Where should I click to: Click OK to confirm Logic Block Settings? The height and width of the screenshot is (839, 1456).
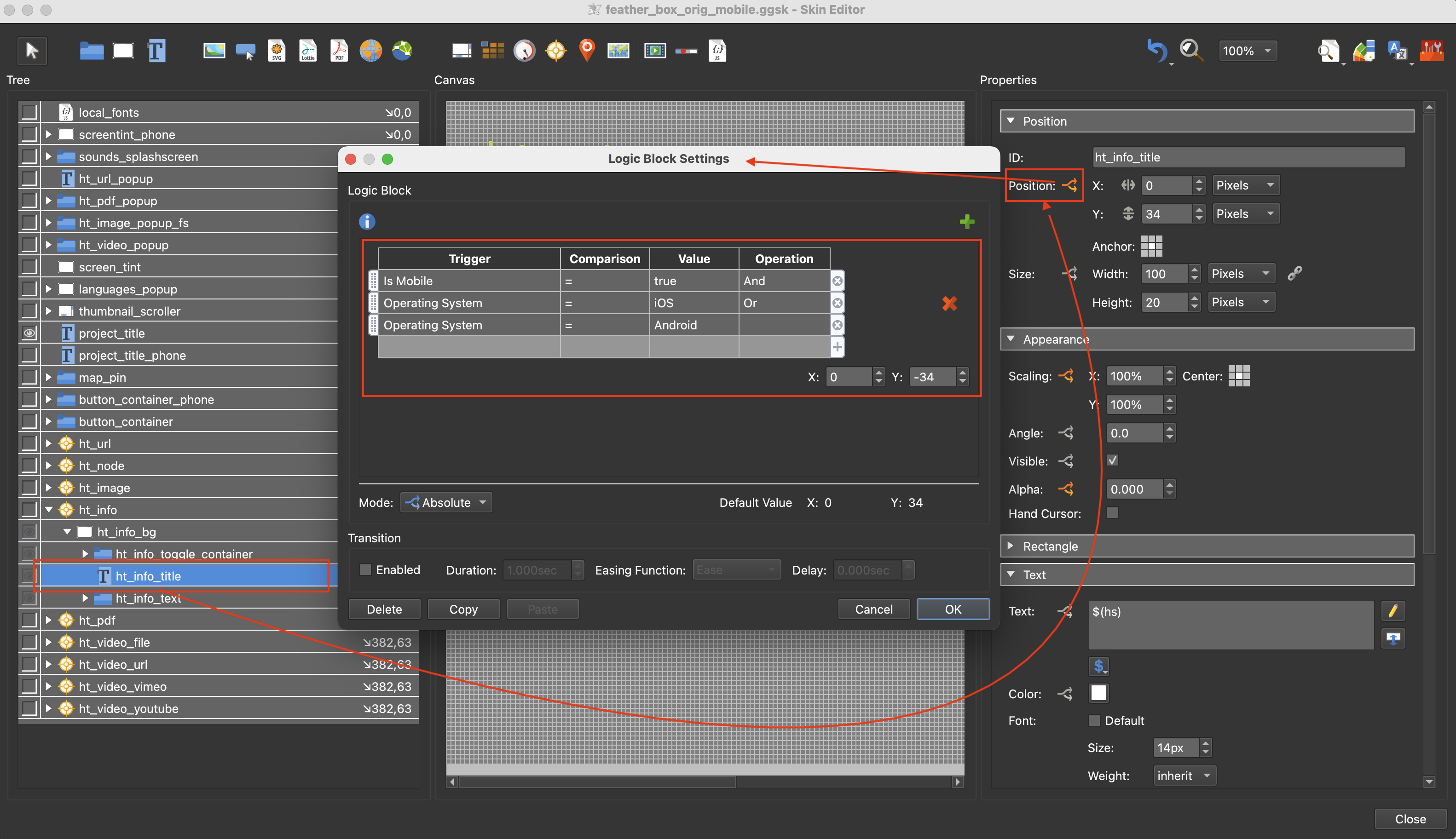click(951, 608)
